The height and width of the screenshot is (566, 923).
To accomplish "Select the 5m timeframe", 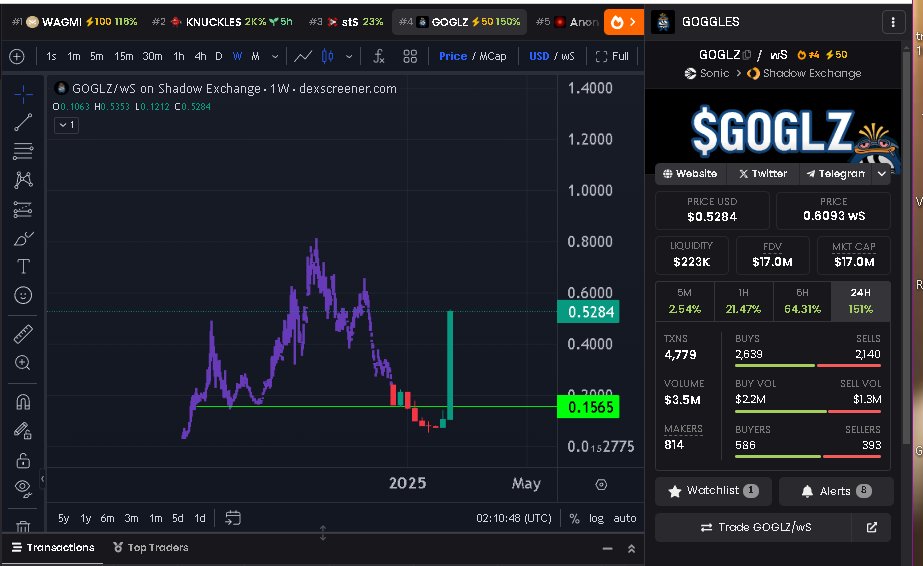I will coord(97,56).
